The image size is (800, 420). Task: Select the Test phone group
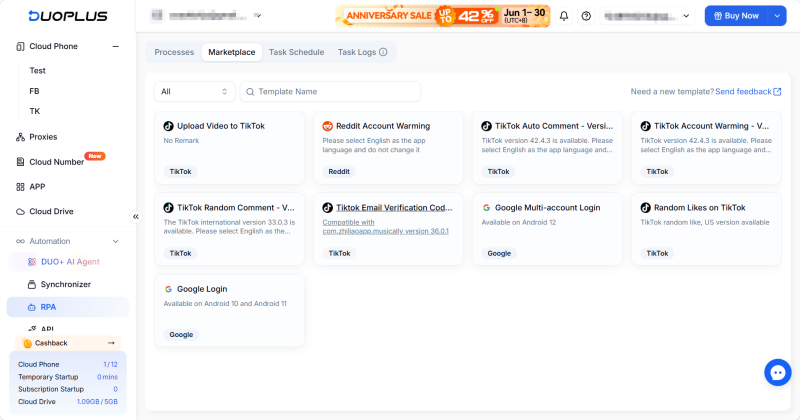37,70
